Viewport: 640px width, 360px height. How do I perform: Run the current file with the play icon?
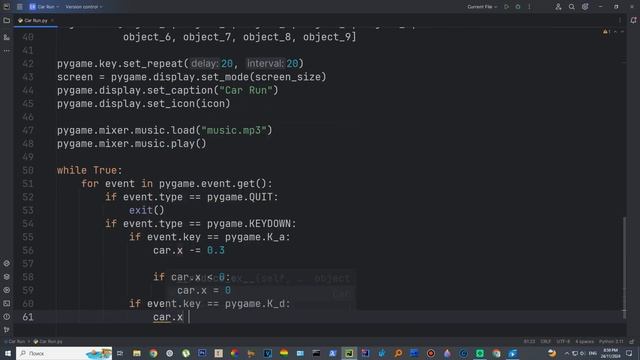tap(507, 7)
